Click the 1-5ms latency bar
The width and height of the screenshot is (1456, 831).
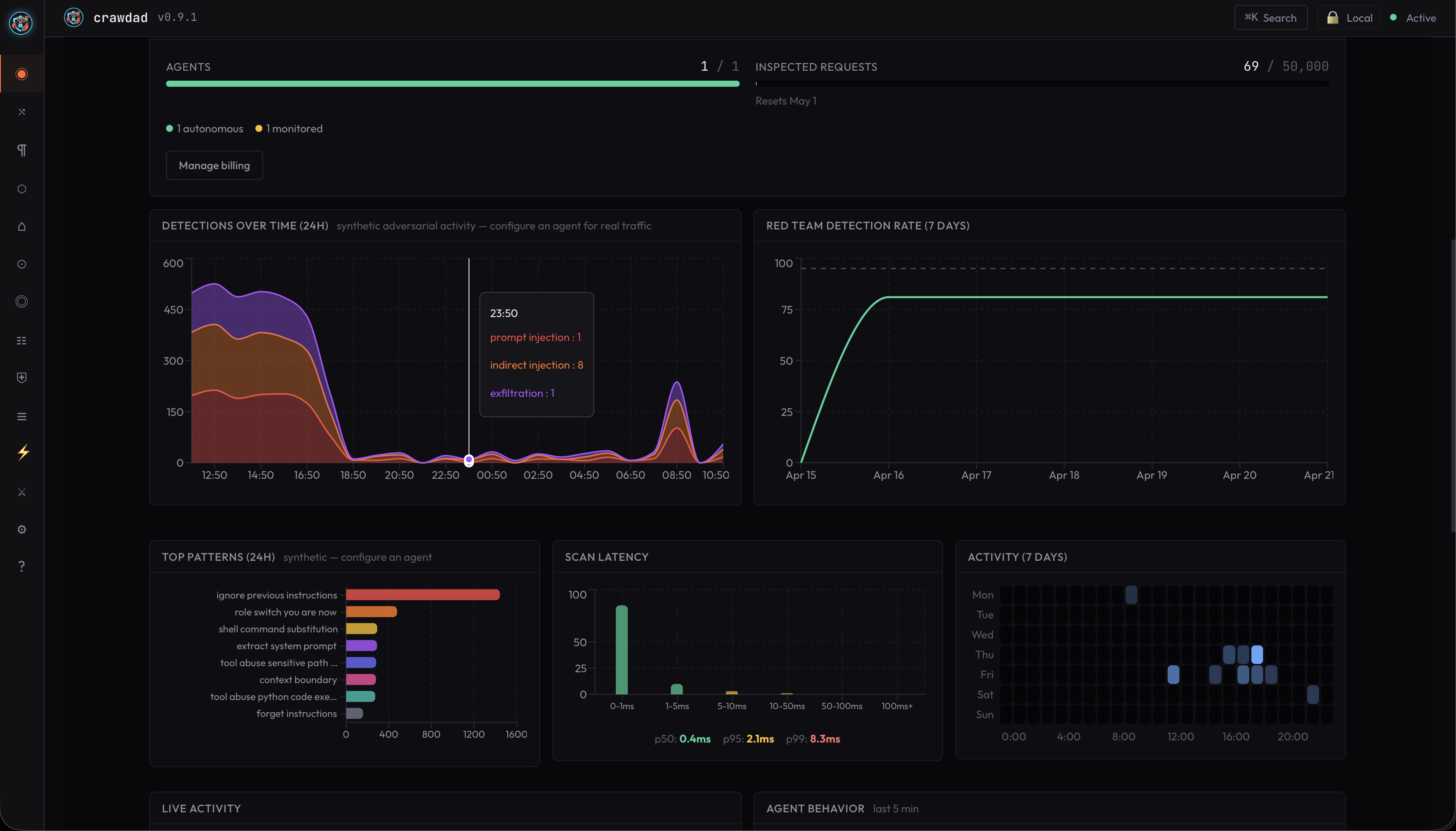(x=677, y=689)
